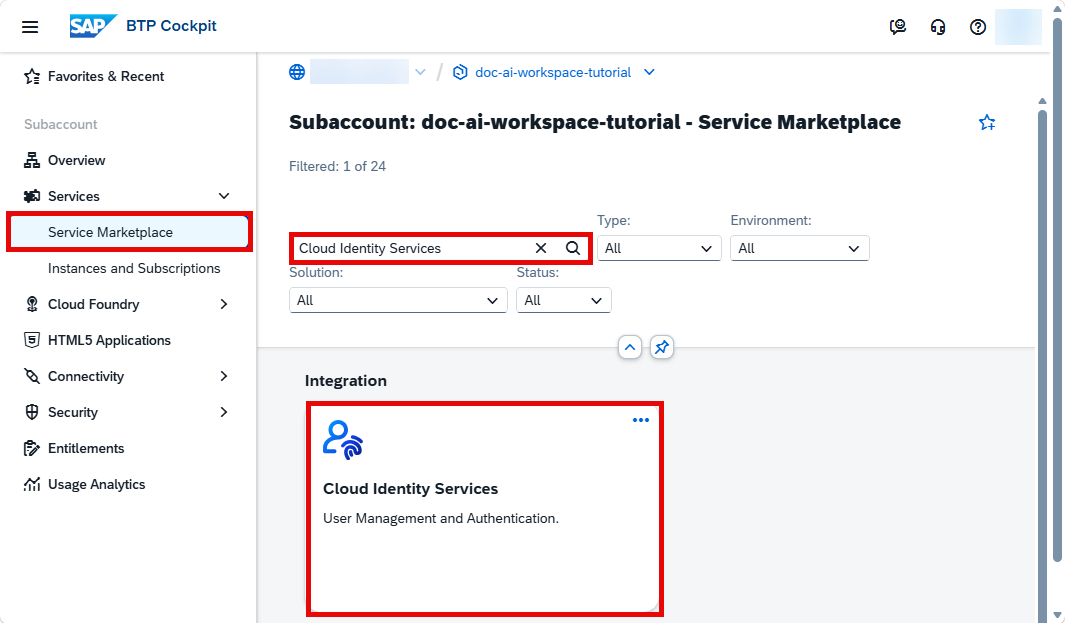
Task: Click the Security shield icon
Action: tap(32, 412)
